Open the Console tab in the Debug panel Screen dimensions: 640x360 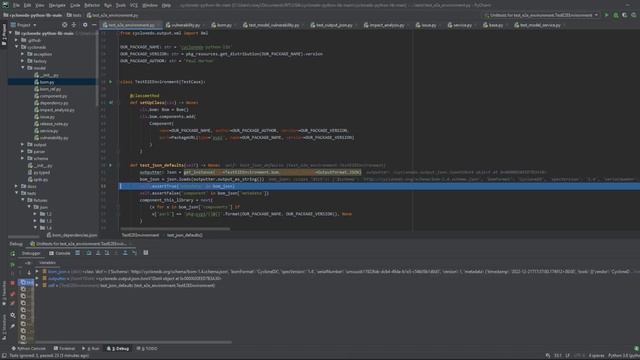point(60,253)
